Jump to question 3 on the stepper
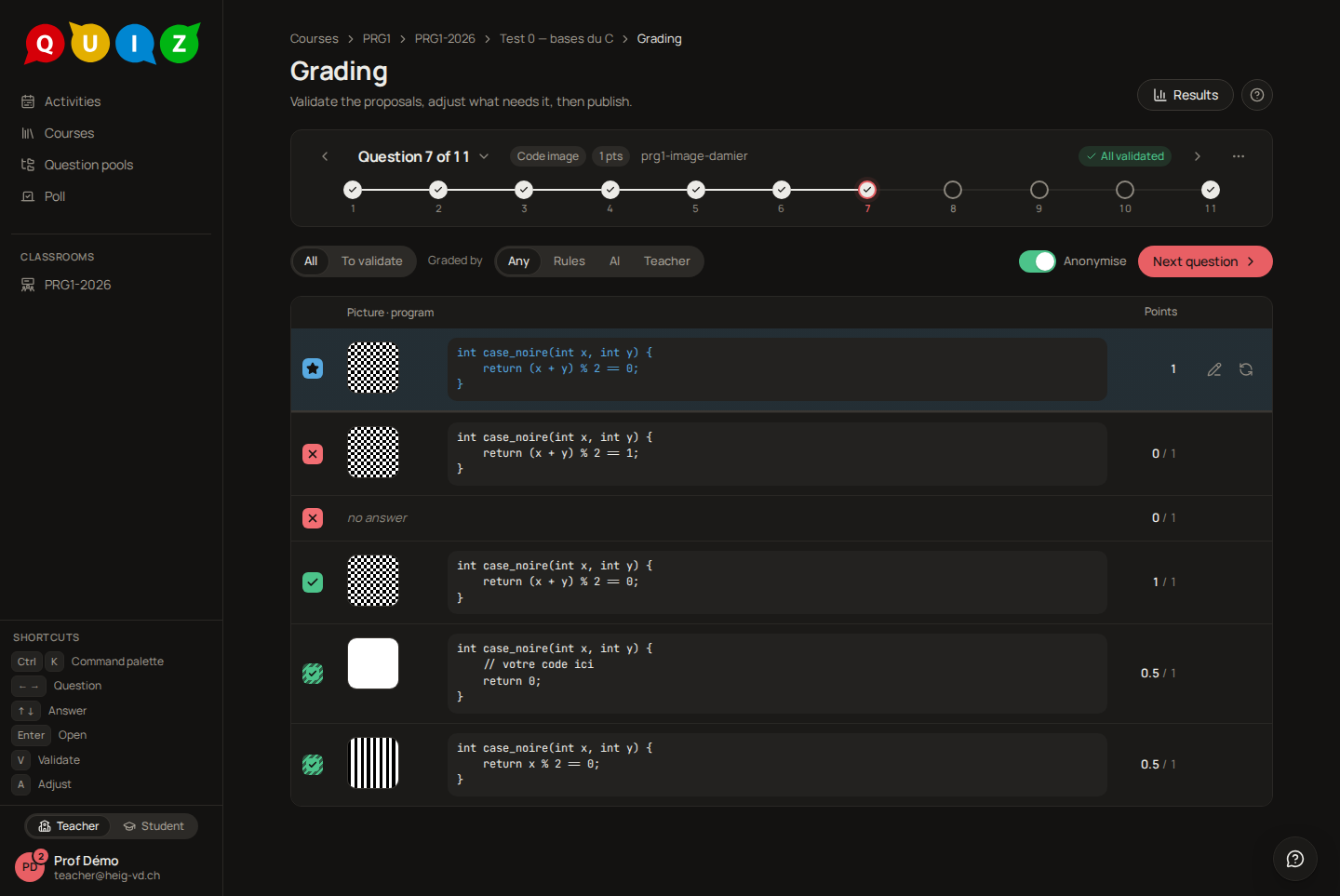This screenshot has height=896, width=1340. pyautogui.click(x=524, y=190)
